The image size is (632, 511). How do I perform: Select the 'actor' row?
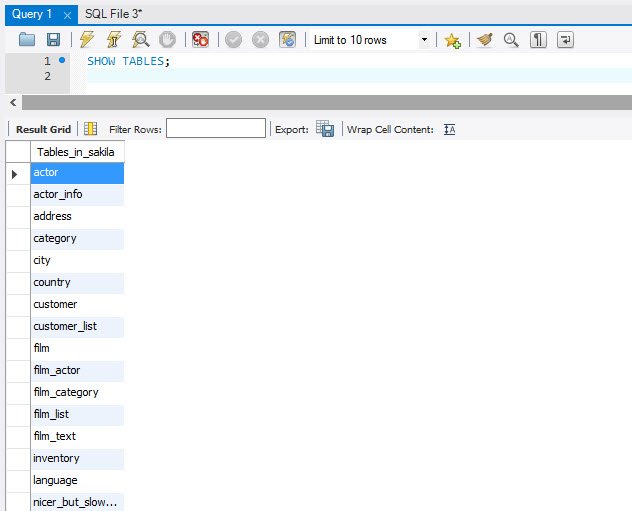click(77, 173)
